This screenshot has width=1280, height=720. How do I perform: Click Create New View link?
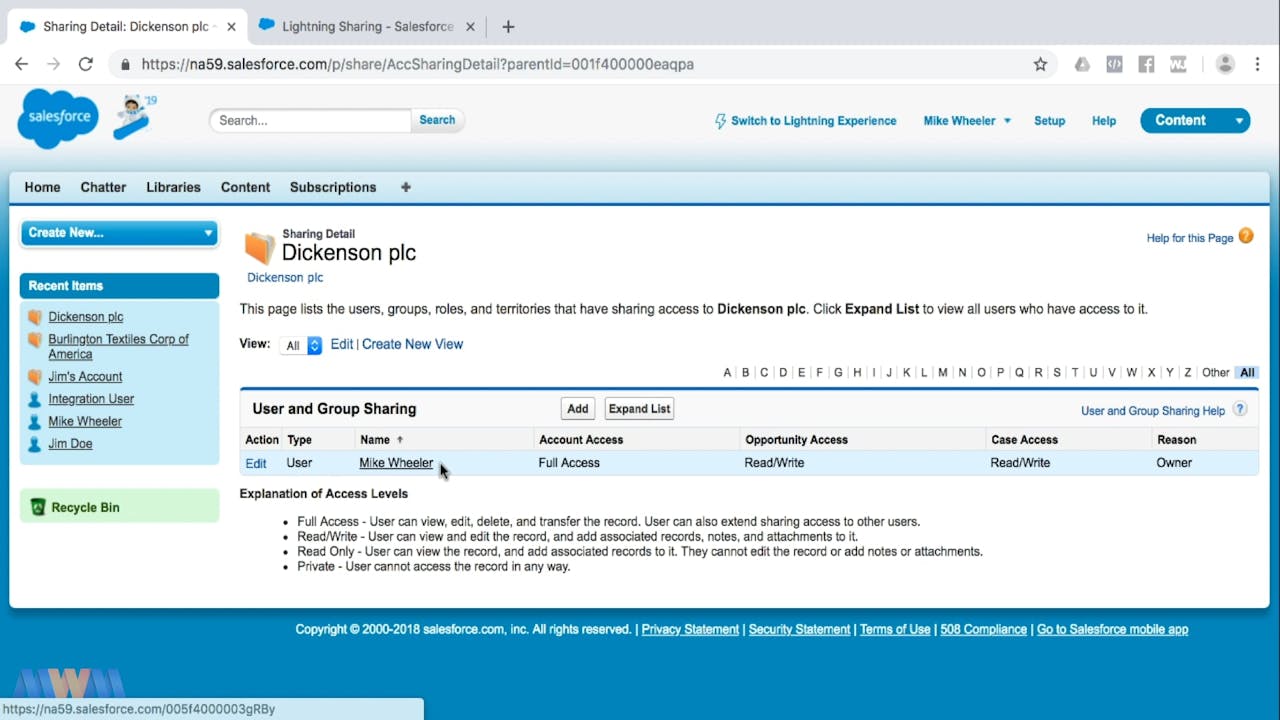tap(412, 344)
